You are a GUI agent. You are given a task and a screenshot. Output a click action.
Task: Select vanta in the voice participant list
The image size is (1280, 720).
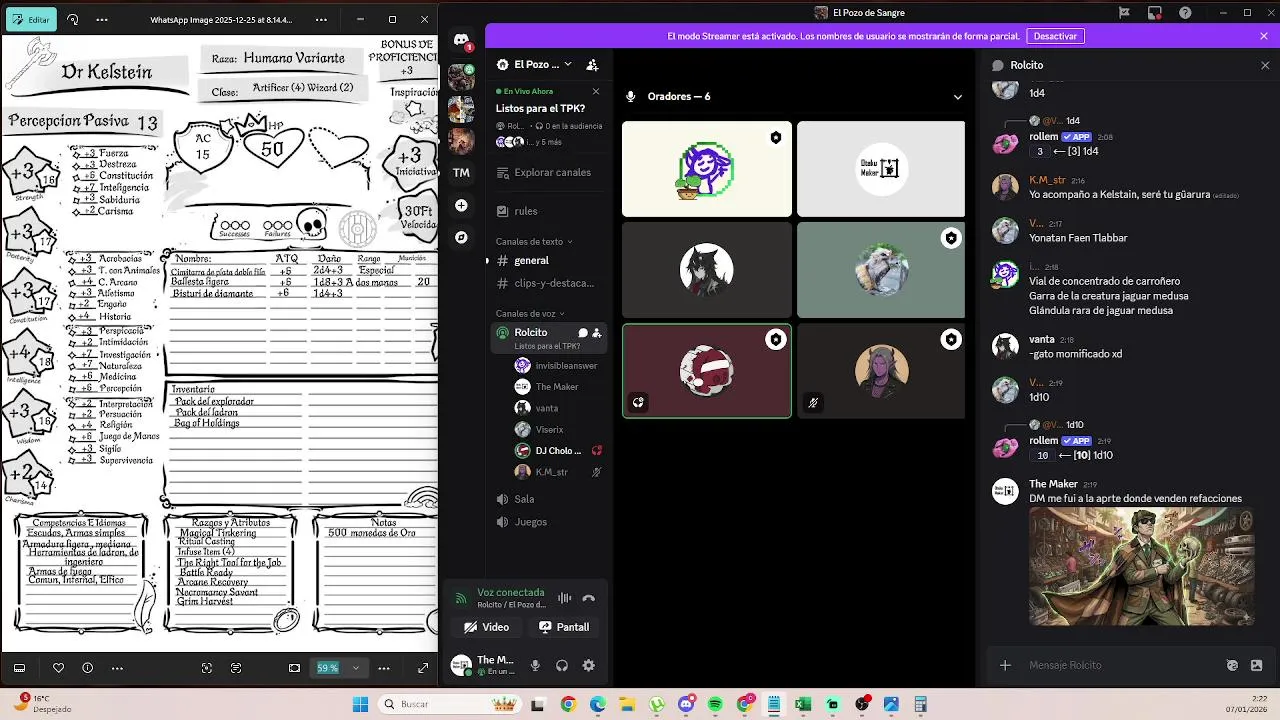(557, 408)
